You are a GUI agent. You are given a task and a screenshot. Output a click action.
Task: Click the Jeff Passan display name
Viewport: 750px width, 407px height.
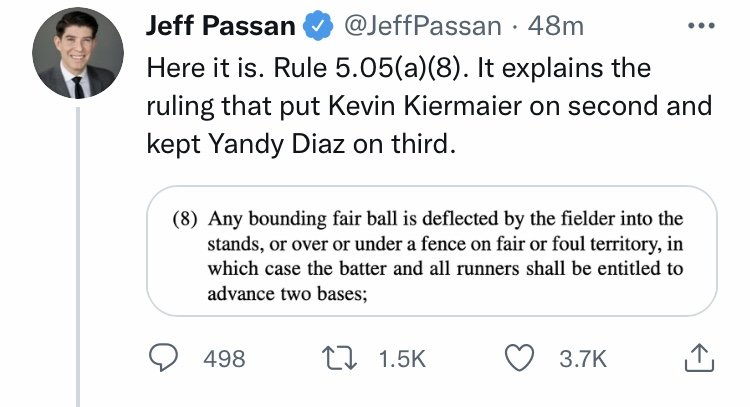221,26
